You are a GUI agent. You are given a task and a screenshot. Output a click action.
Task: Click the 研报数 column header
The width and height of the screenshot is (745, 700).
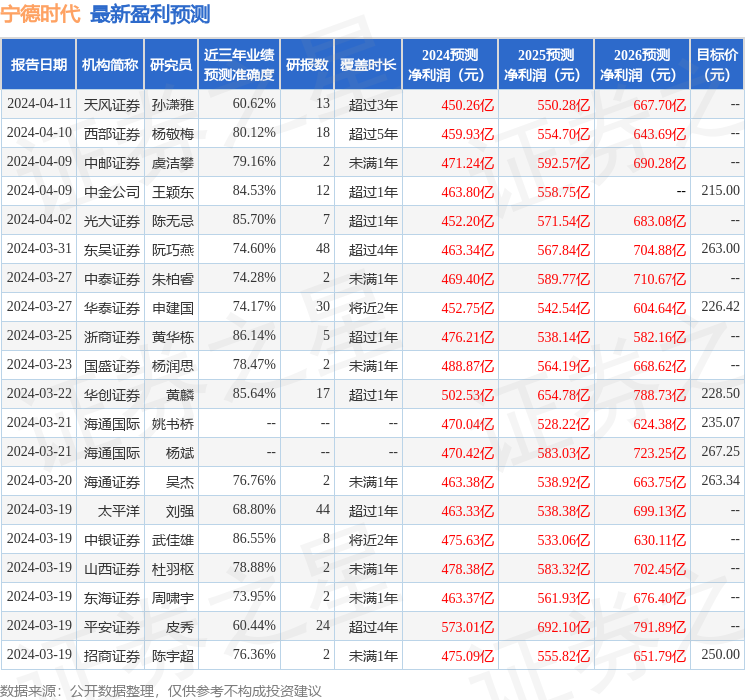(x=307, y=65)
